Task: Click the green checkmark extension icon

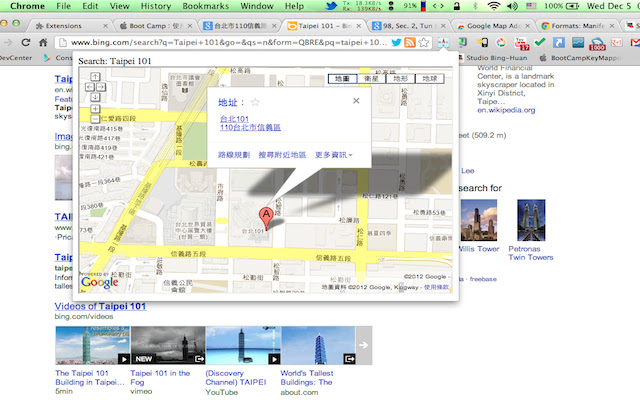Action: (540, 42)
